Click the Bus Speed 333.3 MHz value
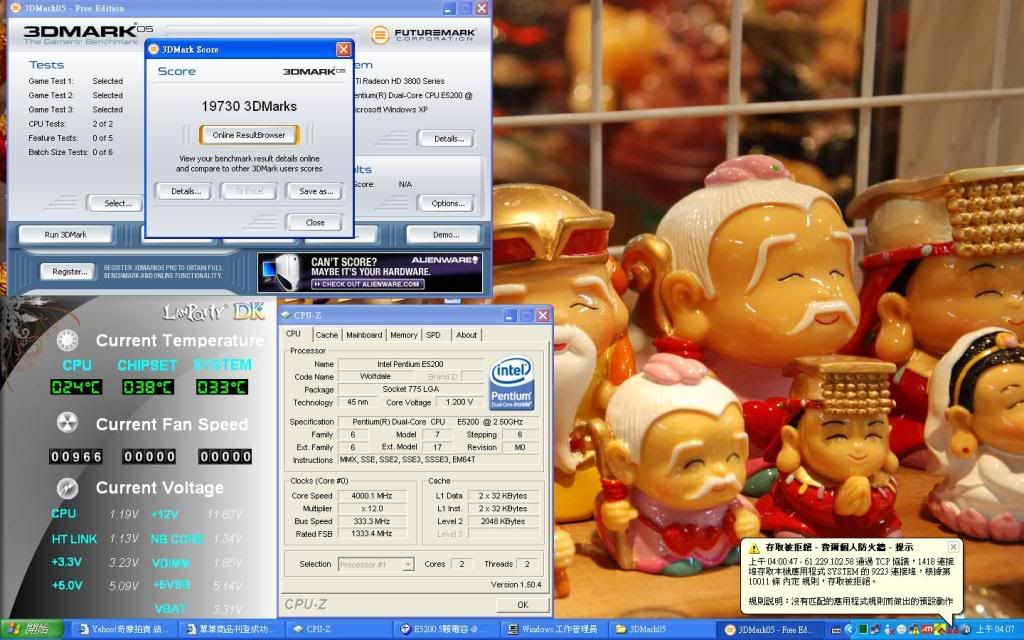Image resolution: width=1024 pixels, height=640 pixels. click(x=371, y=521)
